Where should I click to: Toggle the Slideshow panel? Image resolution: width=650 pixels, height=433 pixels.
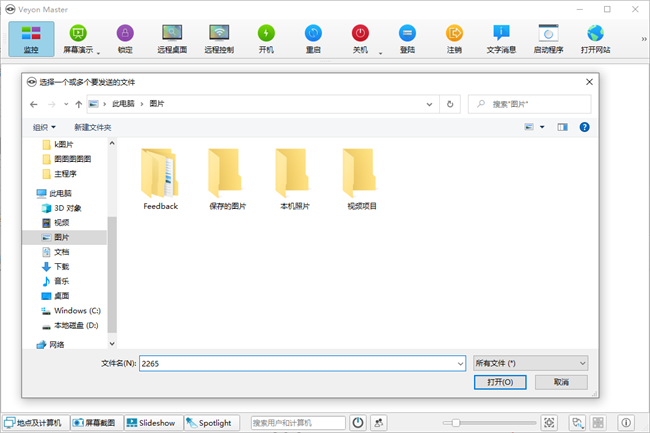tap(153, 423)
